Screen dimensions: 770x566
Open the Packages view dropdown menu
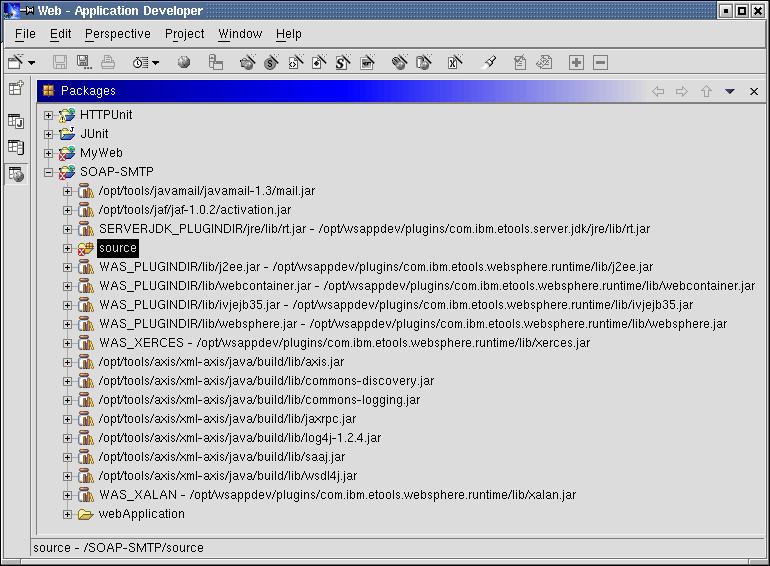point(730,91)
